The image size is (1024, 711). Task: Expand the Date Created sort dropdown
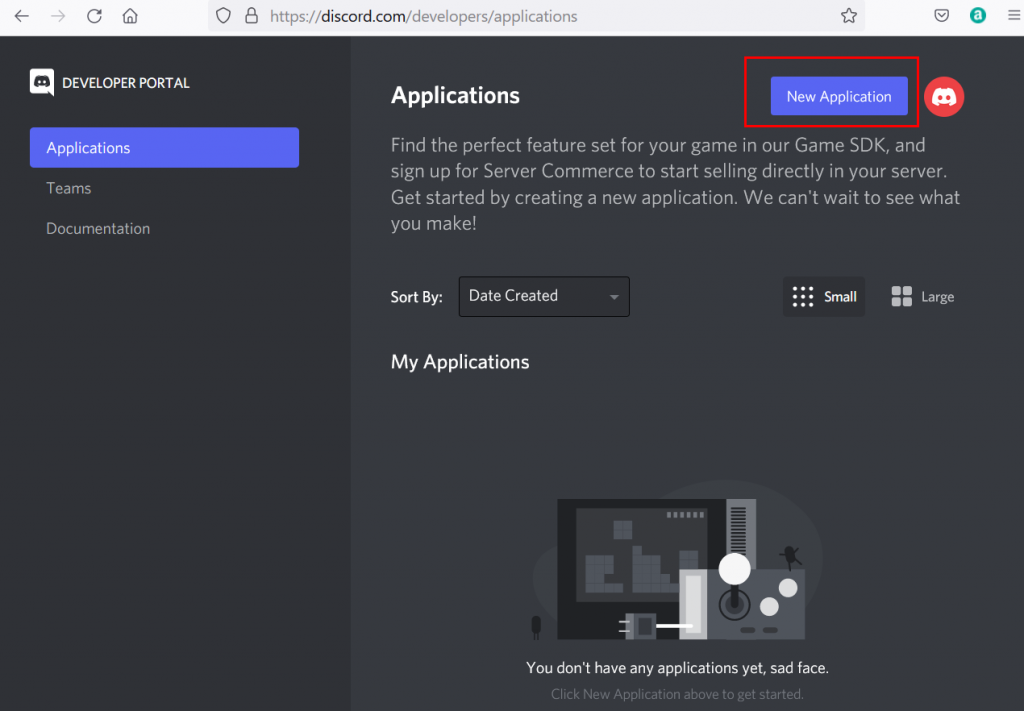pos(544,296)
